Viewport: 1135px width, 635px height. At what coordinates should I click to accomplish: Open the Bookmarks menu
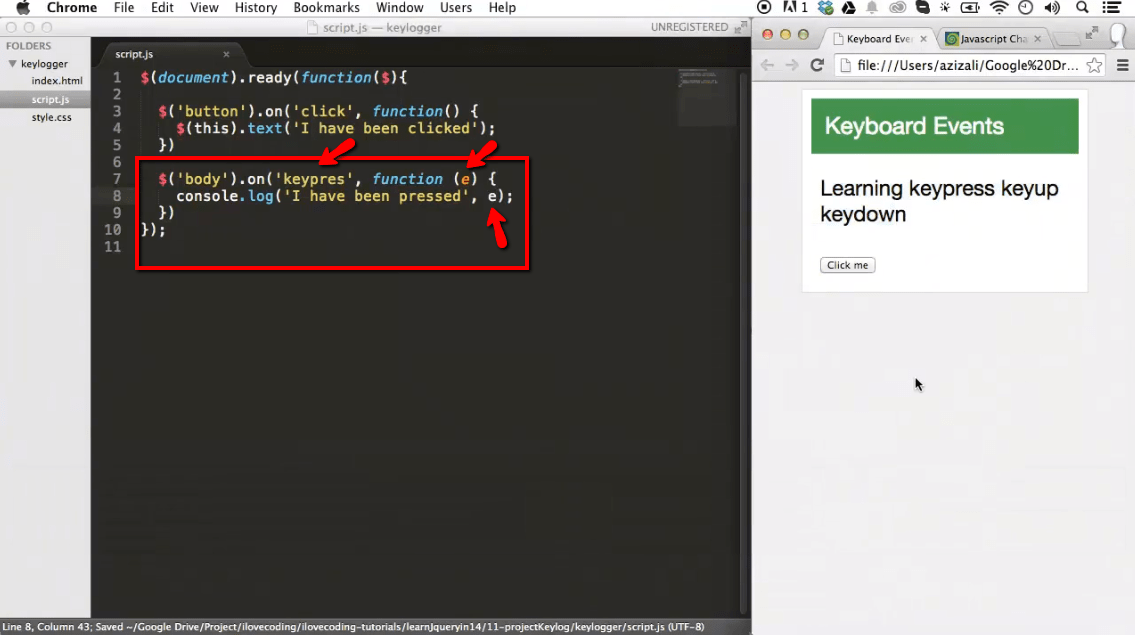pos(326,7)
